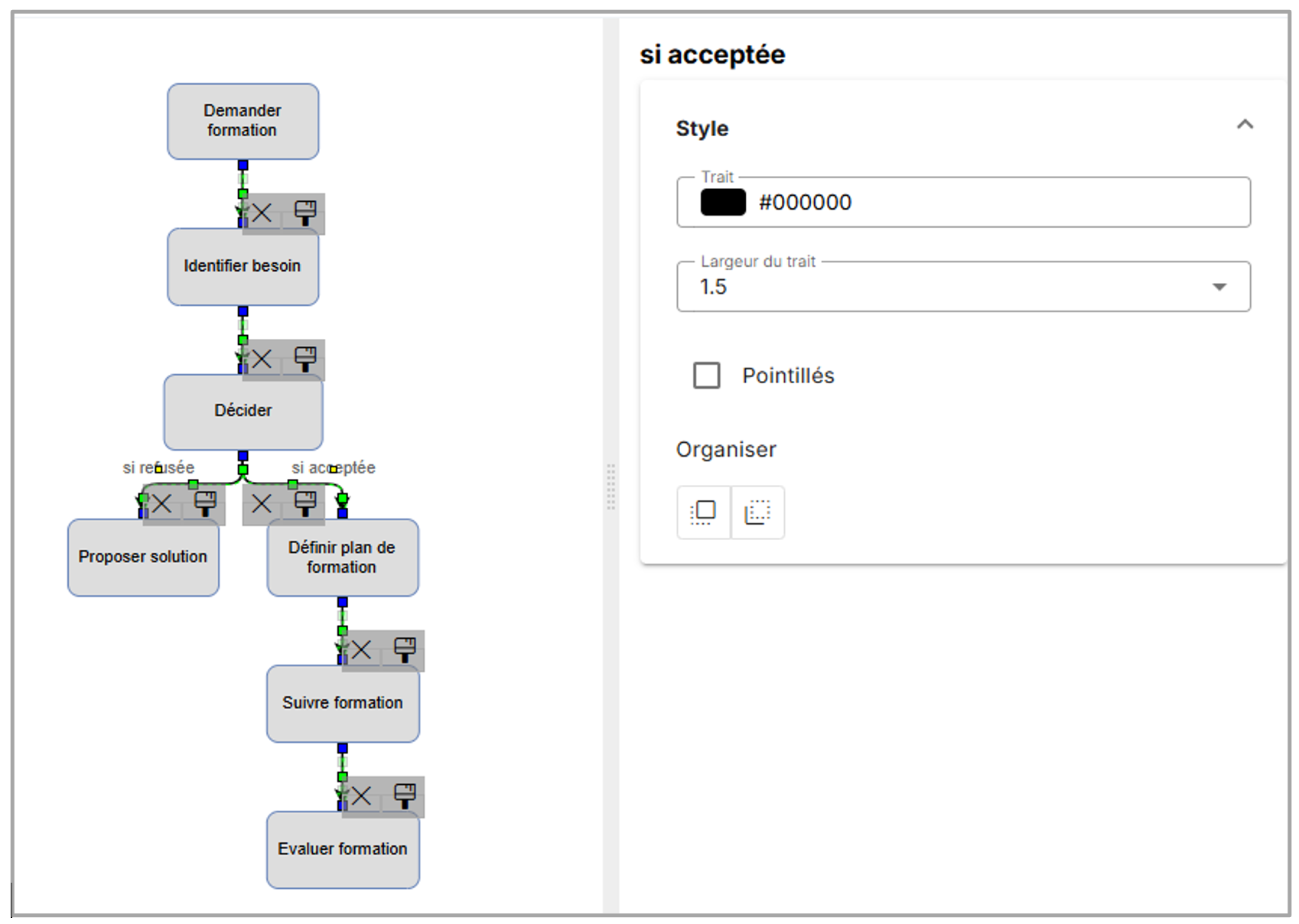Image resolution: width=1299 pixels, height=924 pixels.
Task: Click paint roller icon above Décider node
Action: click(x=304, y=359)
